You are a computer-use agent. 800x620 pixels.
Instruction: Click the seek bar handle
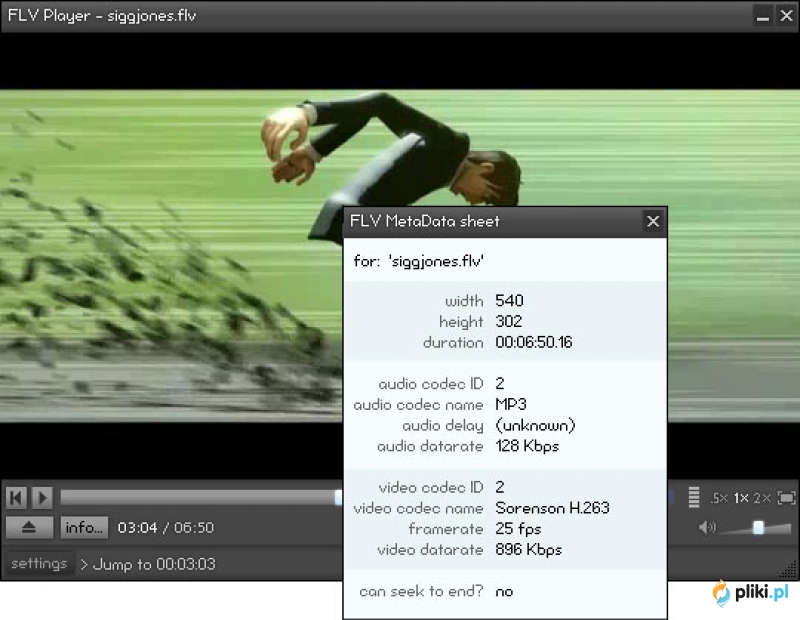pyautogui.click(x=338, y=498)
